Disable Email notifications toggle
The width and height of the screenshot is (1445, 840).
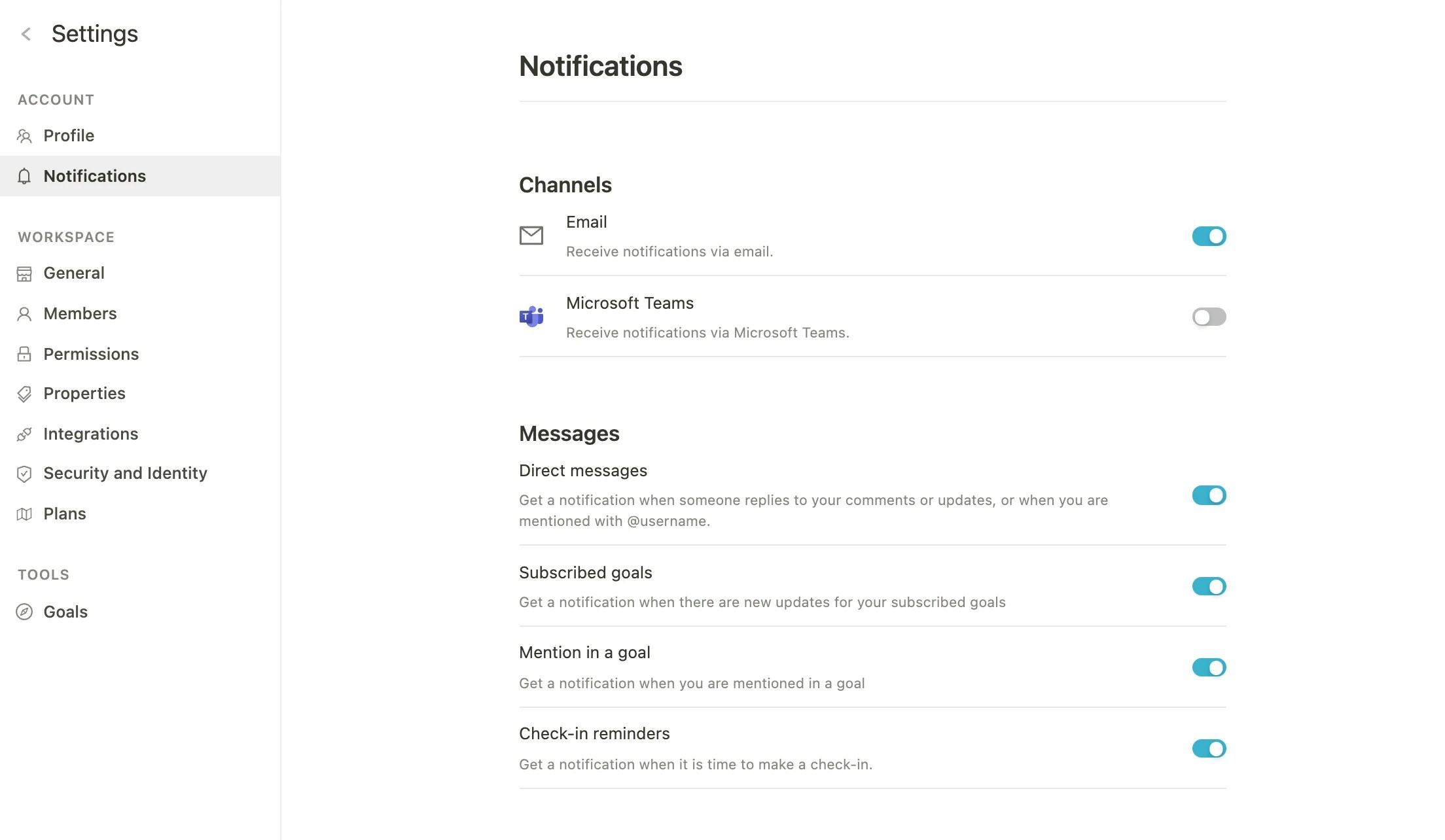click(x=1208, y=236)
